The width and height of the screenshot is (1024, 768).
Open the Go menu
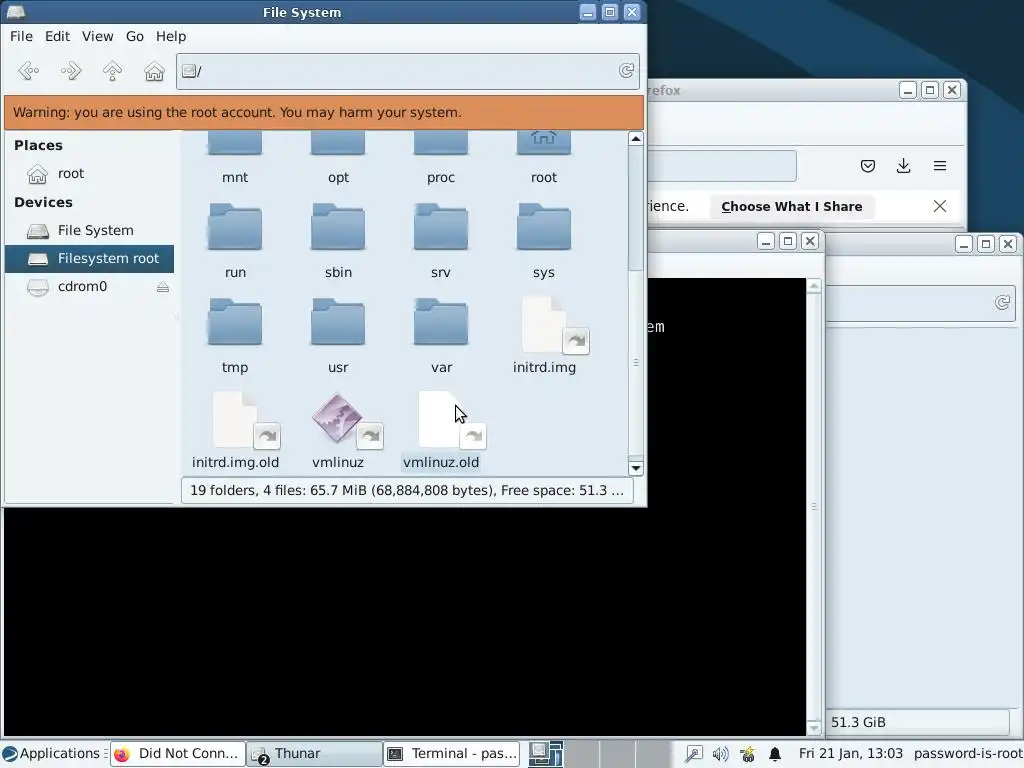click(135, 37)
